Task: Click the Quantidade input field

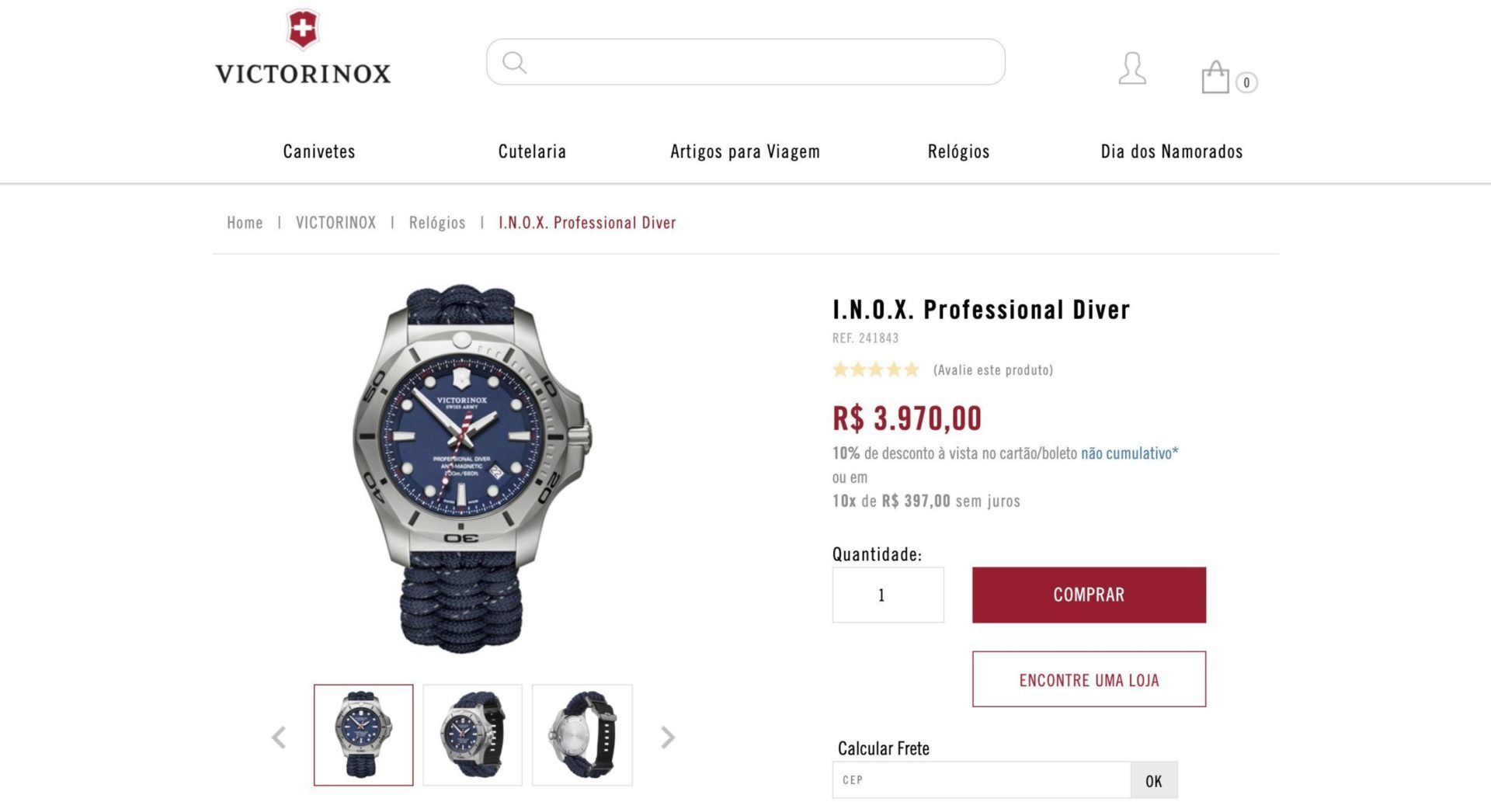Action: pos(888,595)
